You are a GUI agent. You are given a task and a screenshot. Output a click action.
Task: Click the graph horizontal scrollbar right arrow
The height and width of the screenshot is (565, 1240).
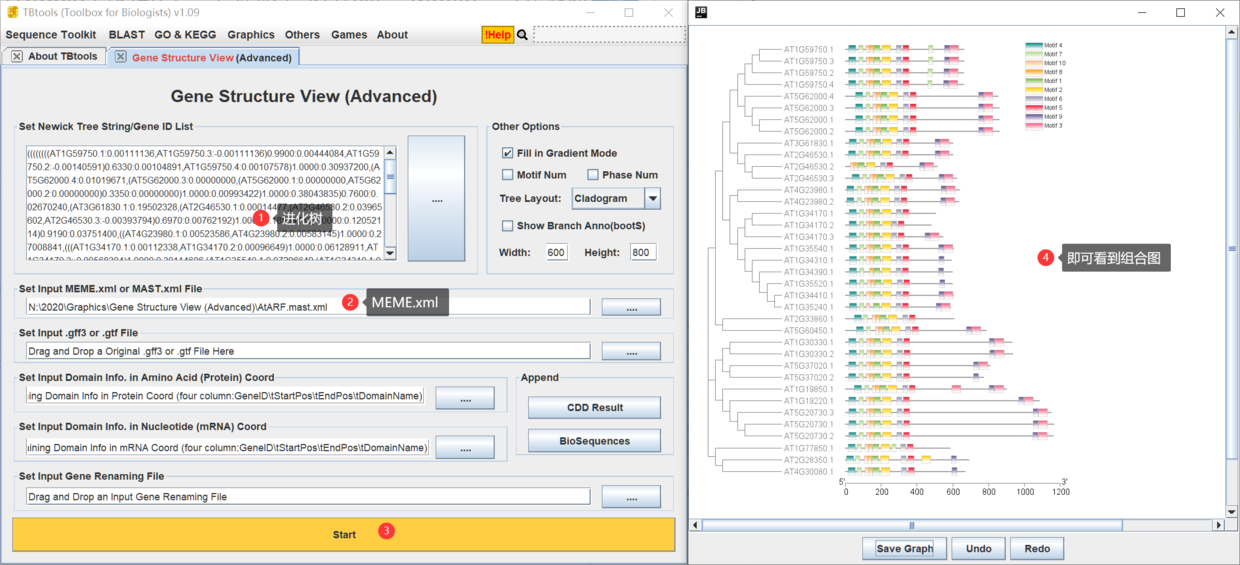(x=1218, y=525)
